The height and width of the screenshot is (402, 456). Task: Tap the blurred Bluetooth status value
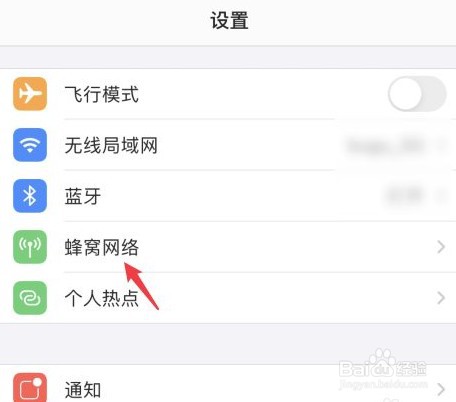(x=404, y=196)
